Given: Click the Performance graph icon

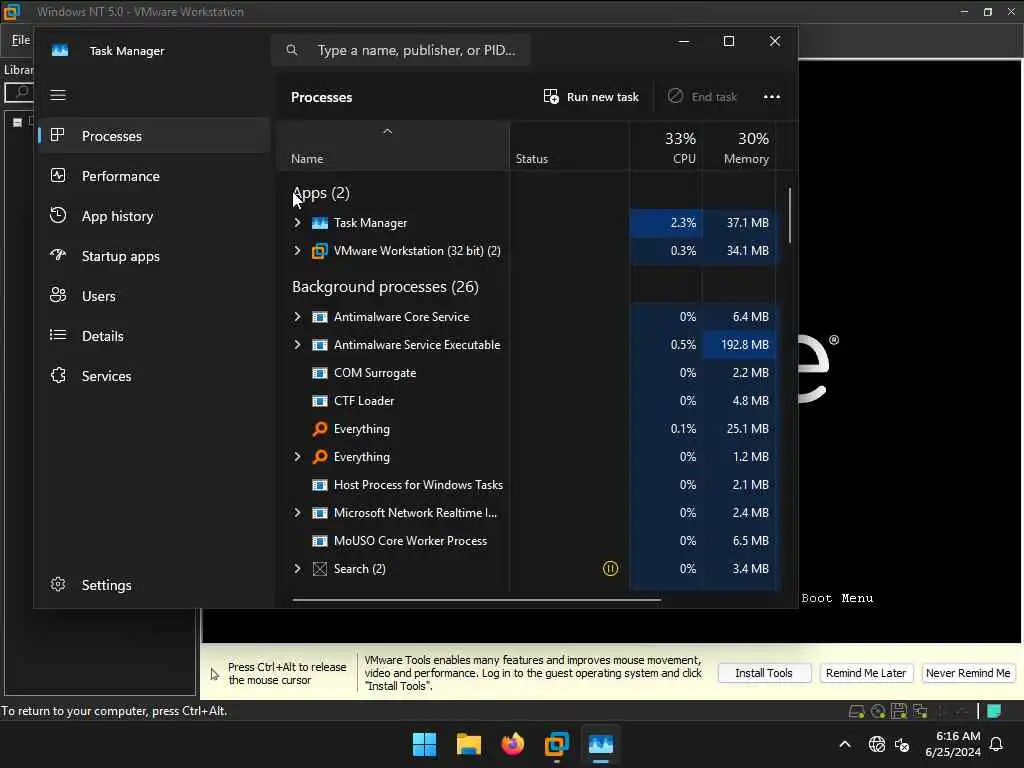Looking at the screenshot, I should 58,175.
